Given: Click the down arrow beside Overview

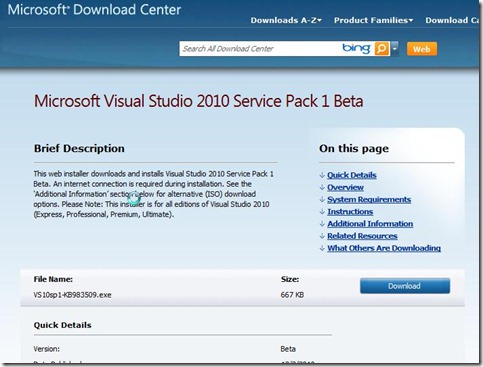Looking at the screenshot, I should (x=322, y=188).
